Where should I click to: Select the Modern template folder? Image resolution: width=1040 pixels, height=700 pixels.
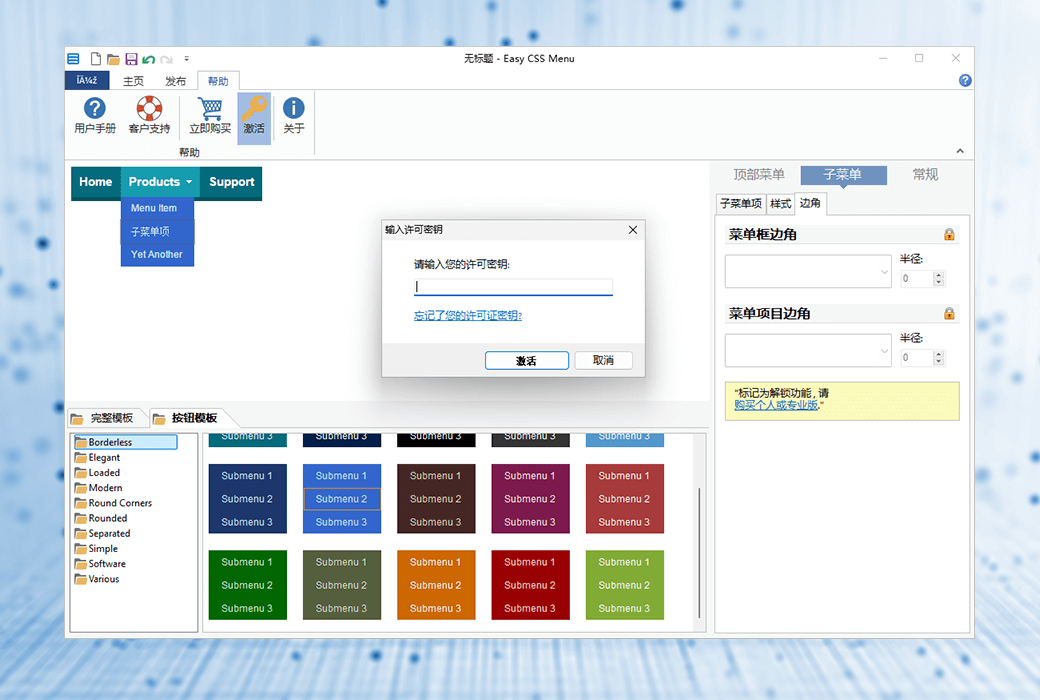click(99, 488)
